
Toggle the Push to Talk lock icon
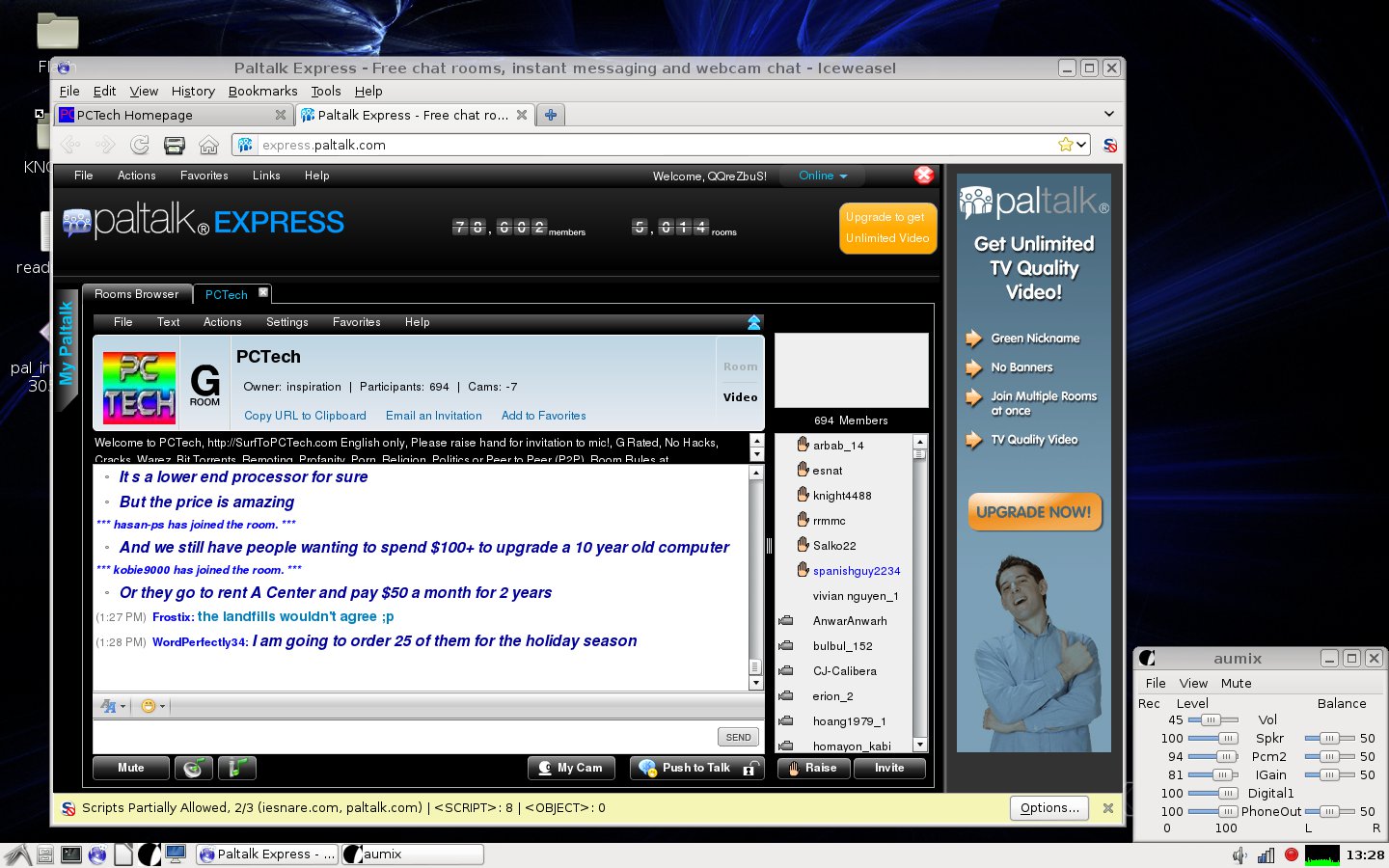pyautogui.click(x=752, y=768)
